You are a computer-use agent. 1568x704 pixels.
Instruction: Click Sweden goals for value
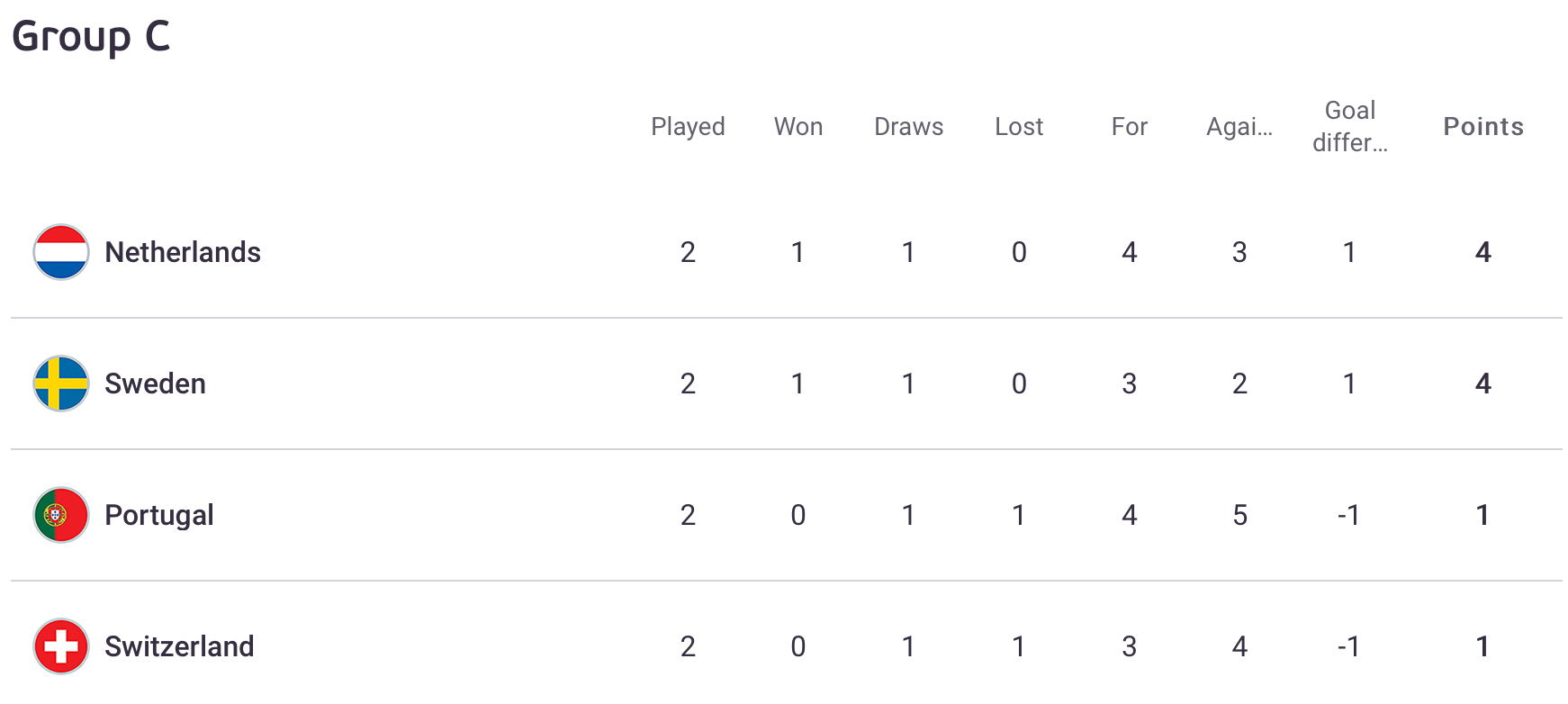point(1130,384)
